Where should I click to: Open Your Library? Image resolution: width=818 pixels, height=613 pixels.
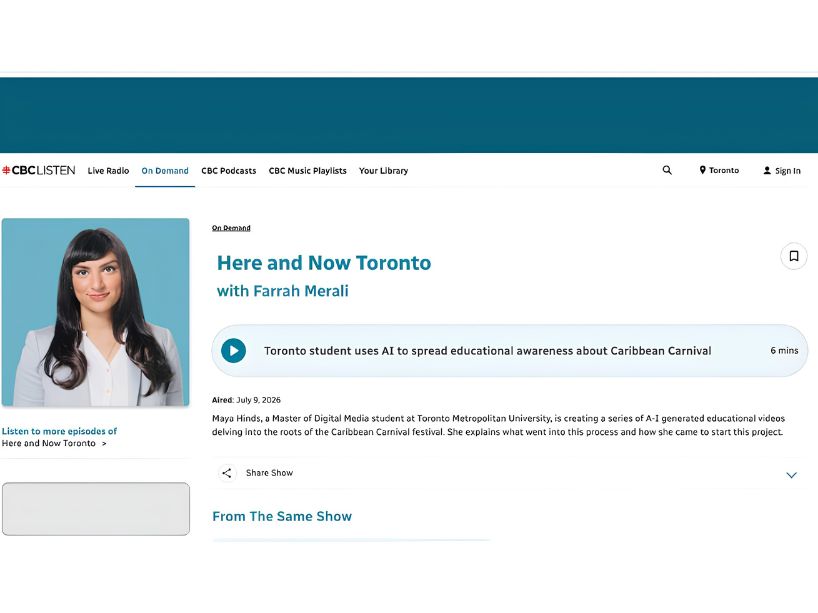(x=383, y=171)
